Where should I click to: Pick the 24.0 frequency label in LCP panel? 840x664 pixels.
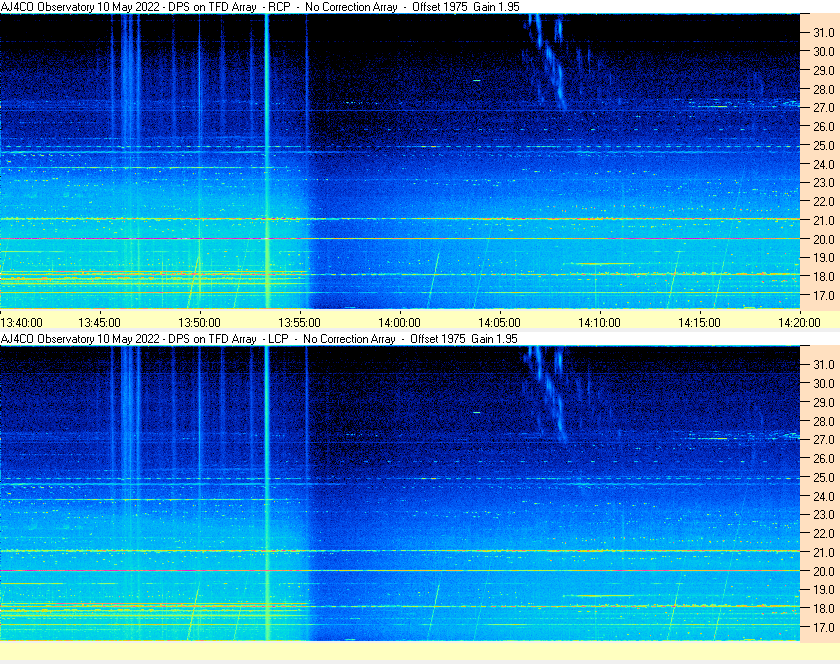point(824,497)
